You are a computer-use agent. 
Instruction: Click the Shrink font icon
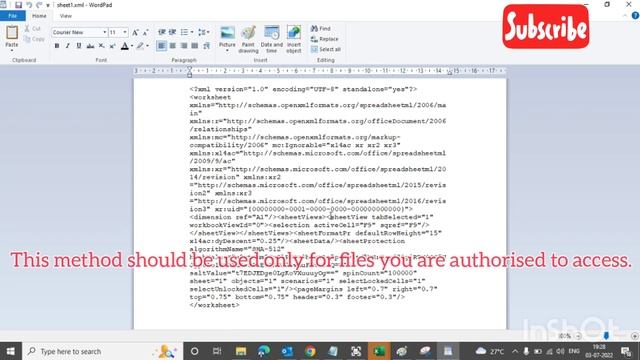click(x=145, y=32)
